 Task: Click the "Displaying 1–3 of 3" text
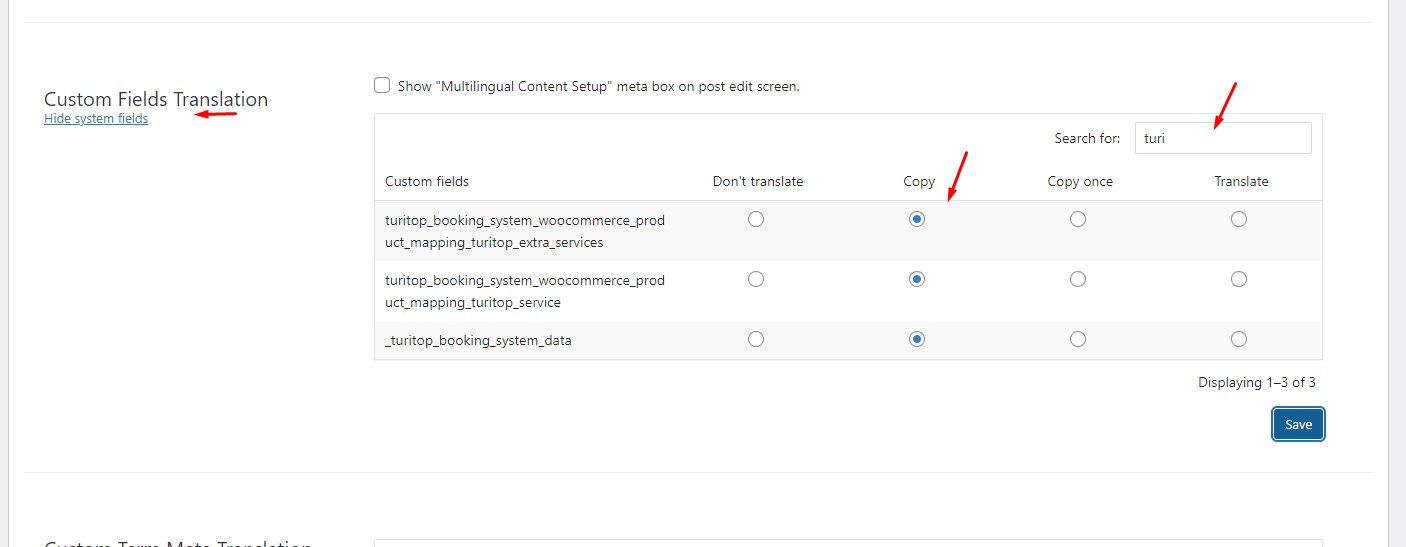[1256, 382]
